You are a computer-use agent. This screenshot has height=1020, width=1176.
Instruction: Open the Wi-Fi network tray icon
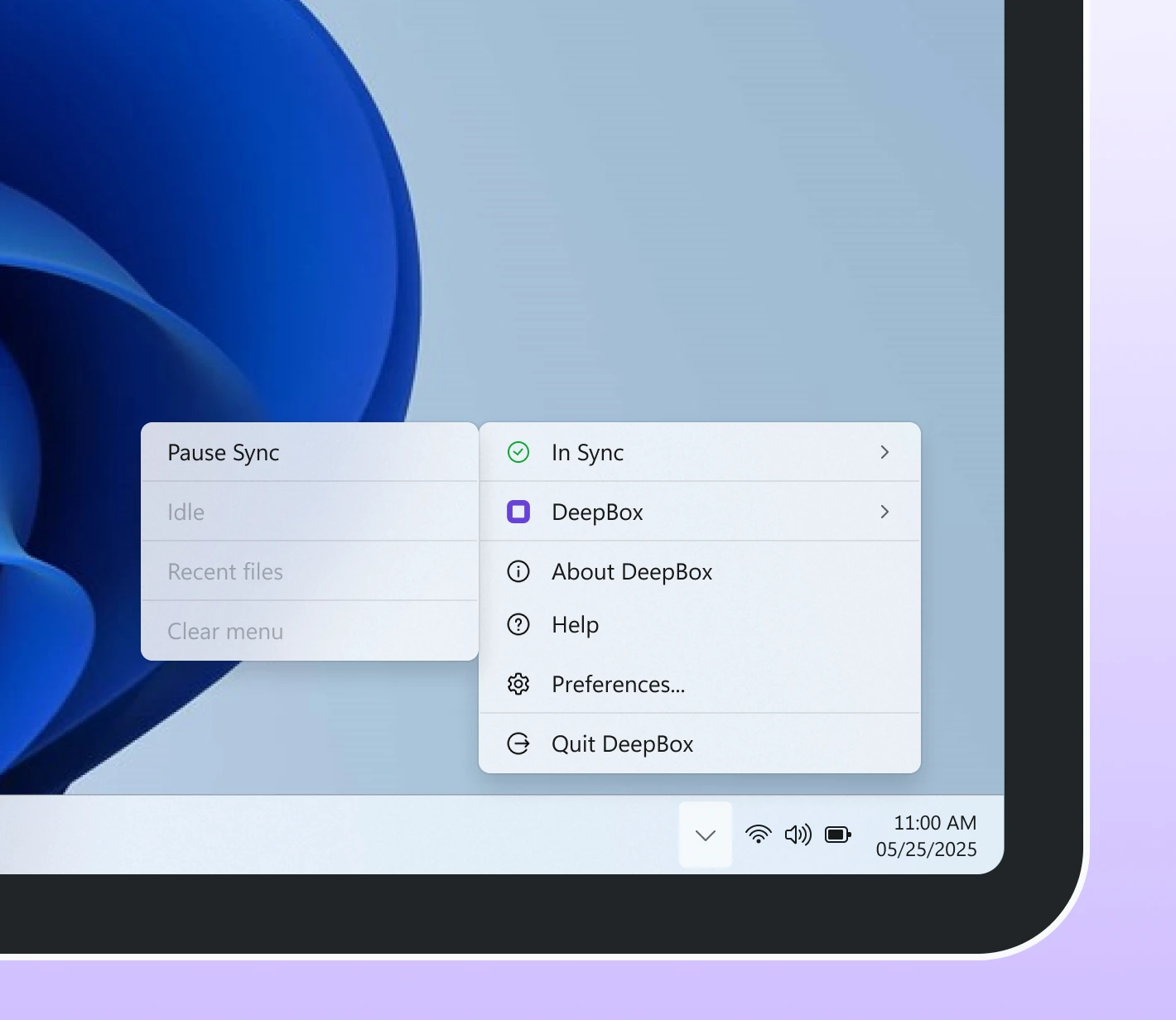pyautogui.click(x=759, y=835)
